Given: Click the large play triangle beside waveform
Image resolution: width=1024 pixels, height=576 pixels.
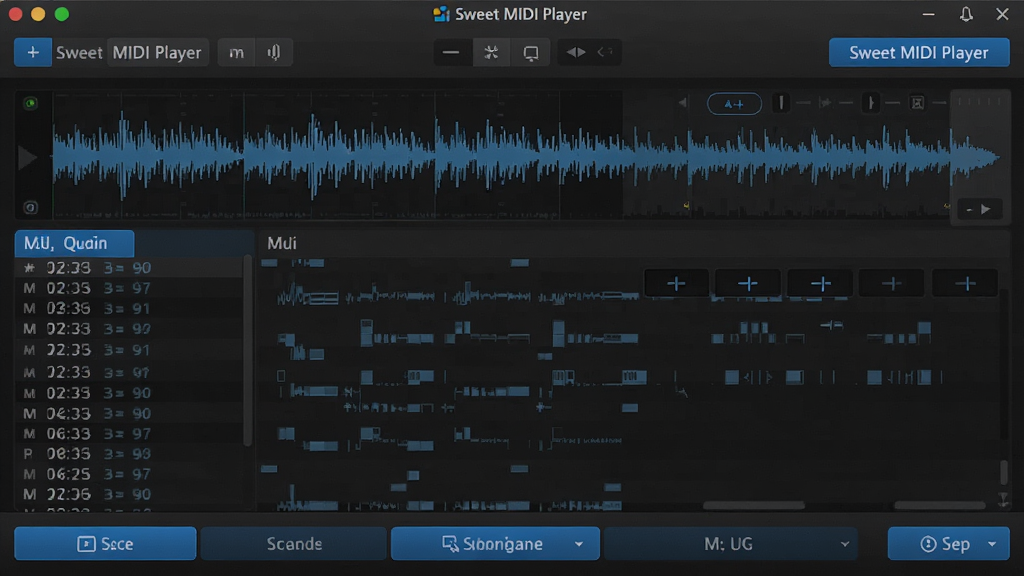Looking at the screenshot, I should [27, 158].
